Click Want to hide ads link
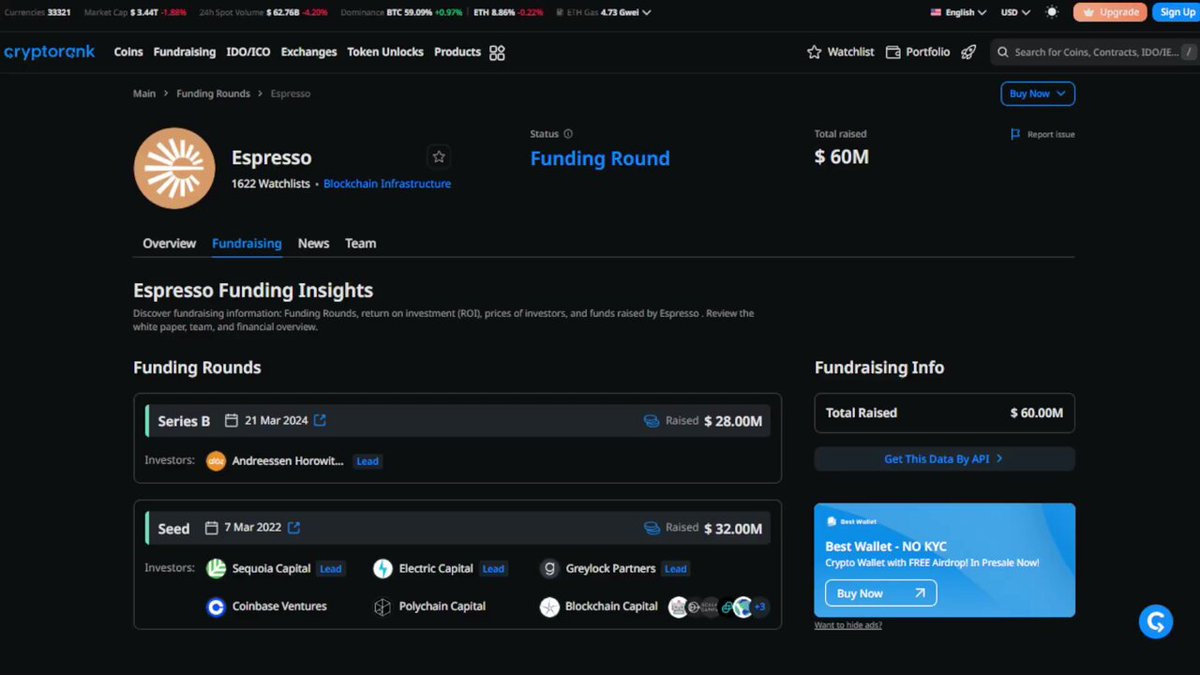 click(848, 626)
